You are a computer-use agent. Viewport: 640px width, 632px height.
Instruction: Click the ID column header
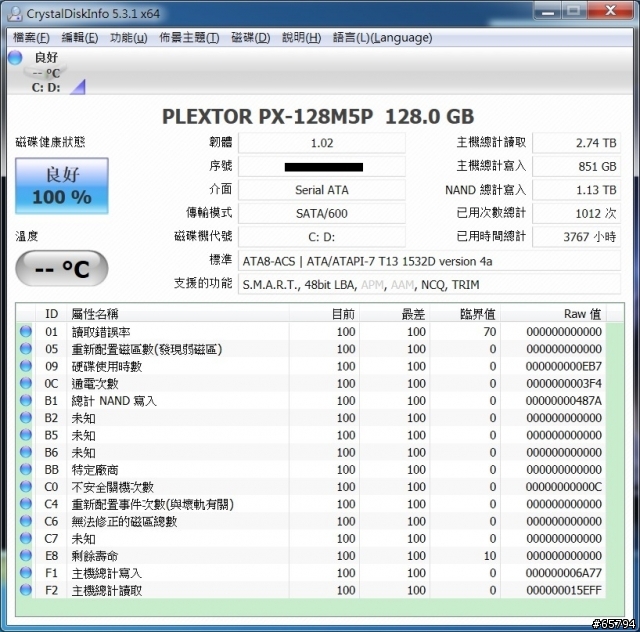[51, 314]
